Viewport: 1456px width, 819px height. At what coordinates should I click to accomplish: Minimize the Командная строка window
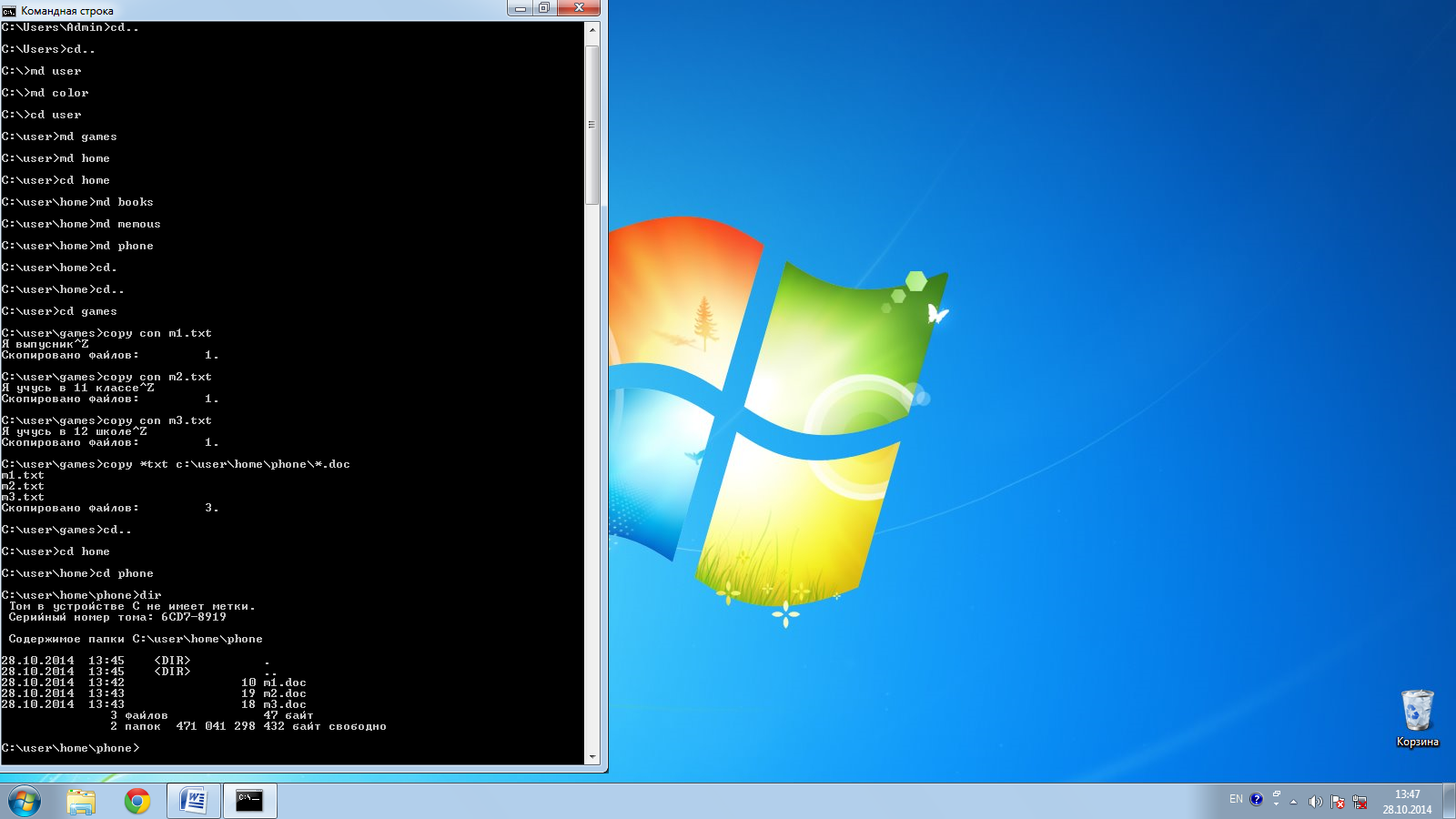point(521,8)
